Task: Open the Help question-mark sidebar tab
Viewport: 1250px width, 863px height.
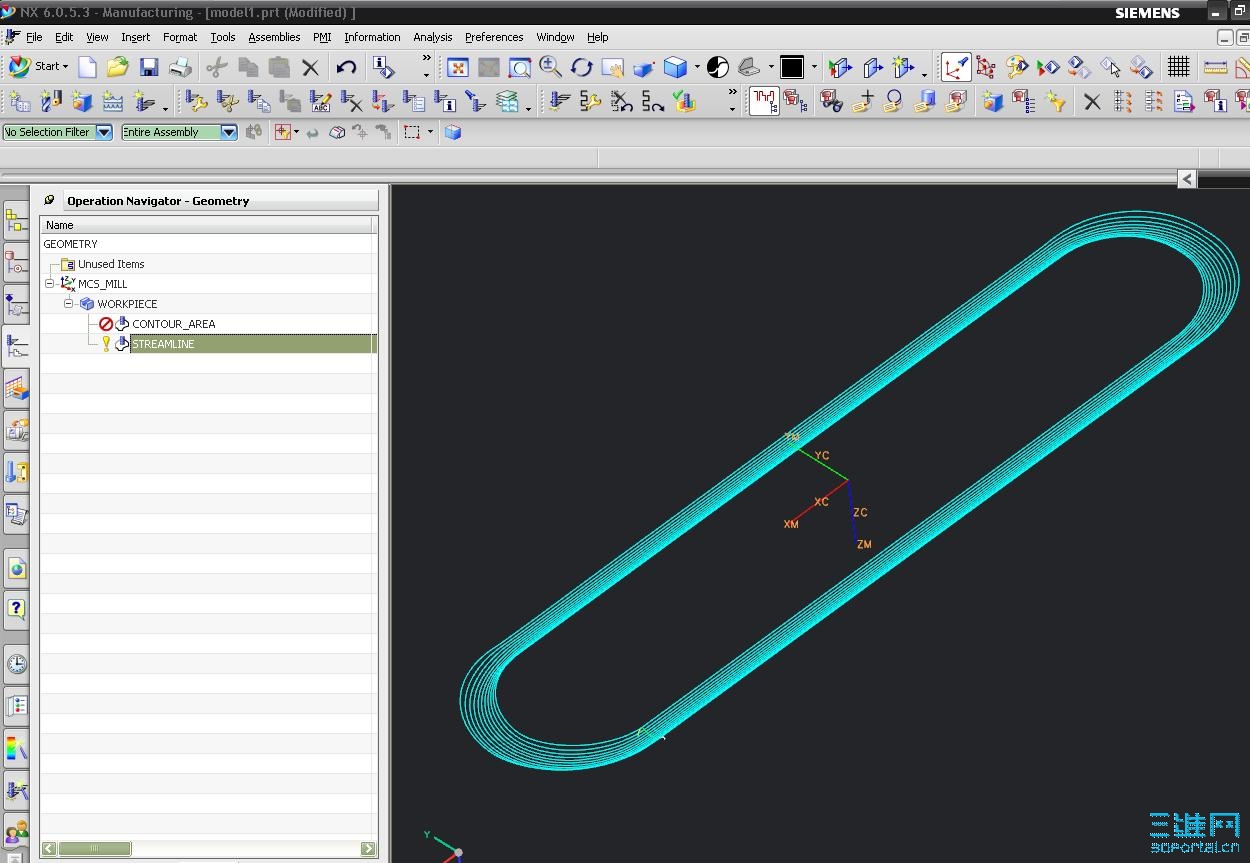Action: tap(16, 608)
